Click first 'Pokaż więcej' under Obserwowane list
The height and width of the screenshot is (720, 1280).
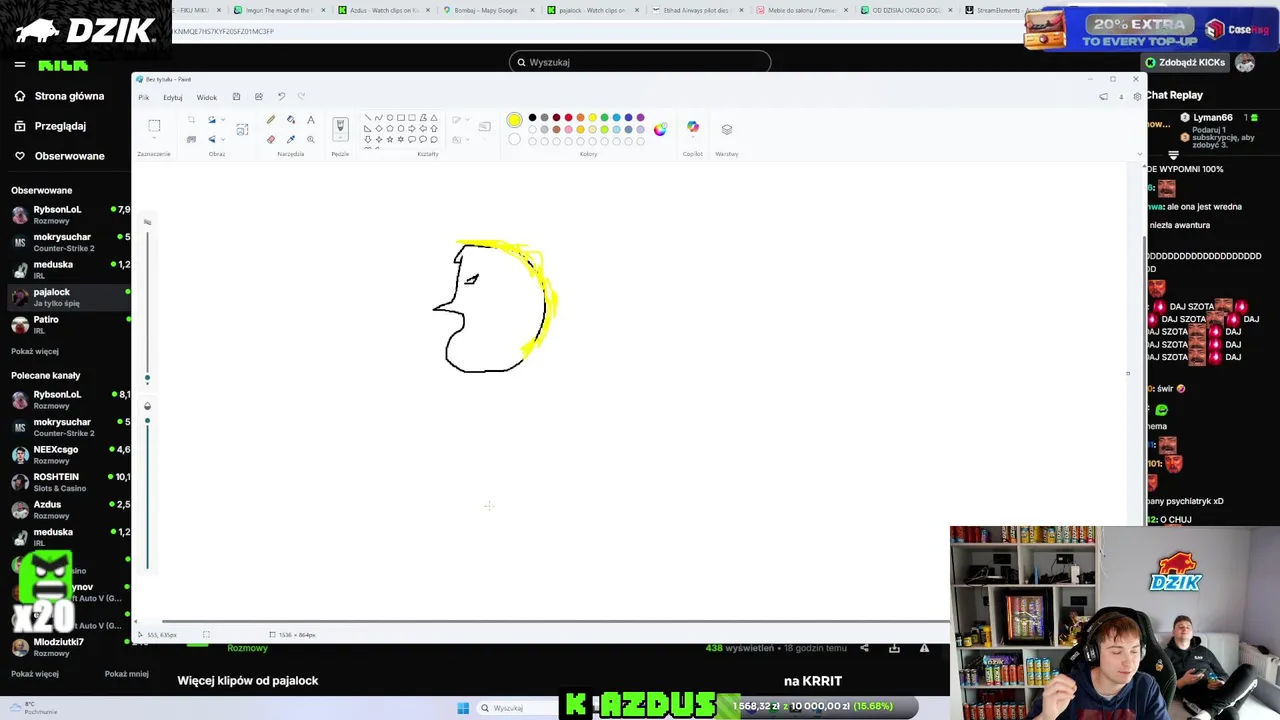(x=35, y=351)
